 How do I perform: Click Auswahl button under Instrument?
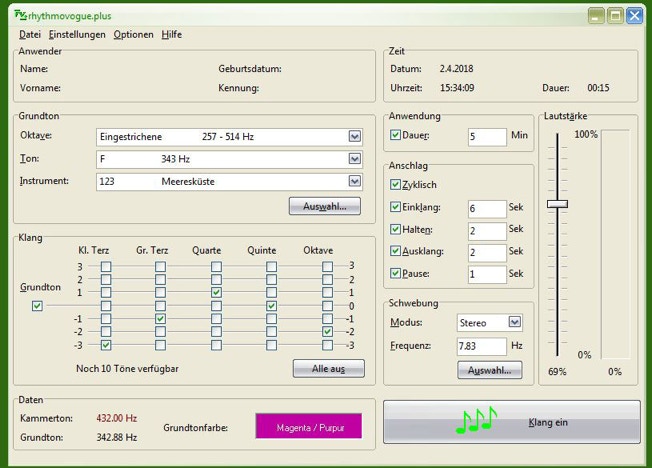[325, 206]
